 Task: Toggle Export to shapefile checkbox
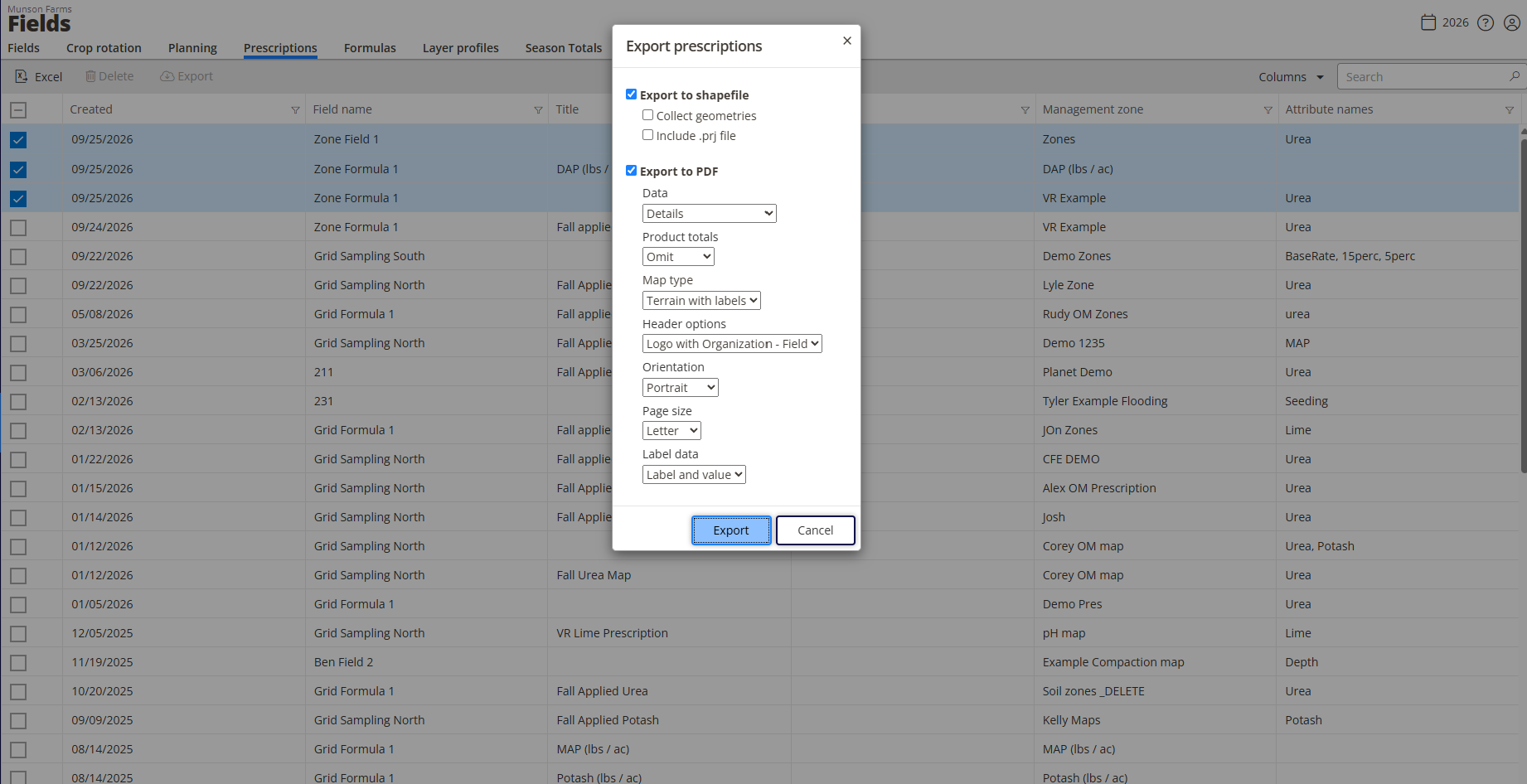pos(631,94)
